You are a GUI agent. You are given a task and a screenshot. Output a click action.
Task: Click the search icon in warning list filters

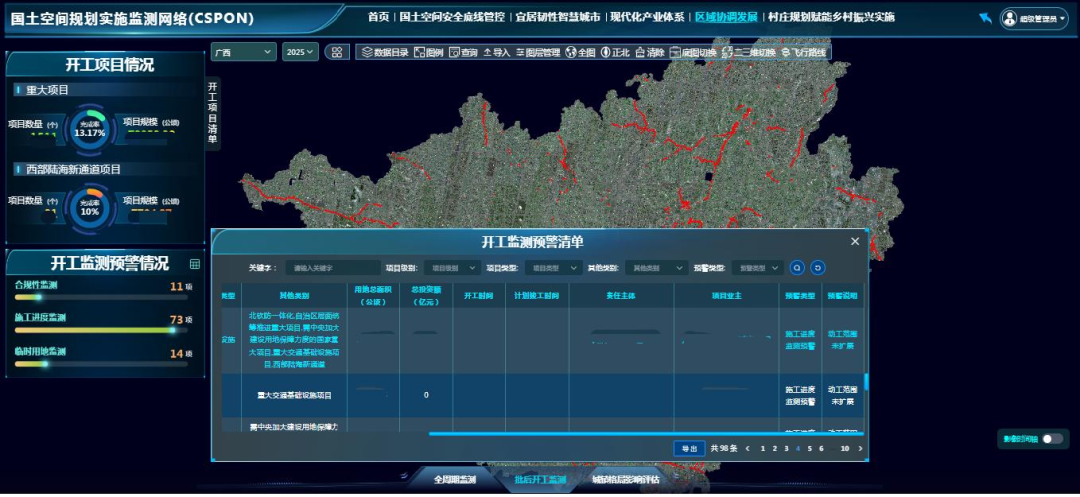click(x=797, y=267)
